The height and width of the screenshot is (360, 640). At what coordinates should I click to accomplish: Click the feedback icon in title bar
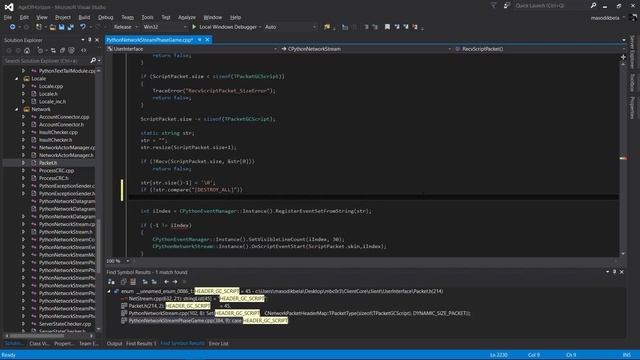click(507, 5)
